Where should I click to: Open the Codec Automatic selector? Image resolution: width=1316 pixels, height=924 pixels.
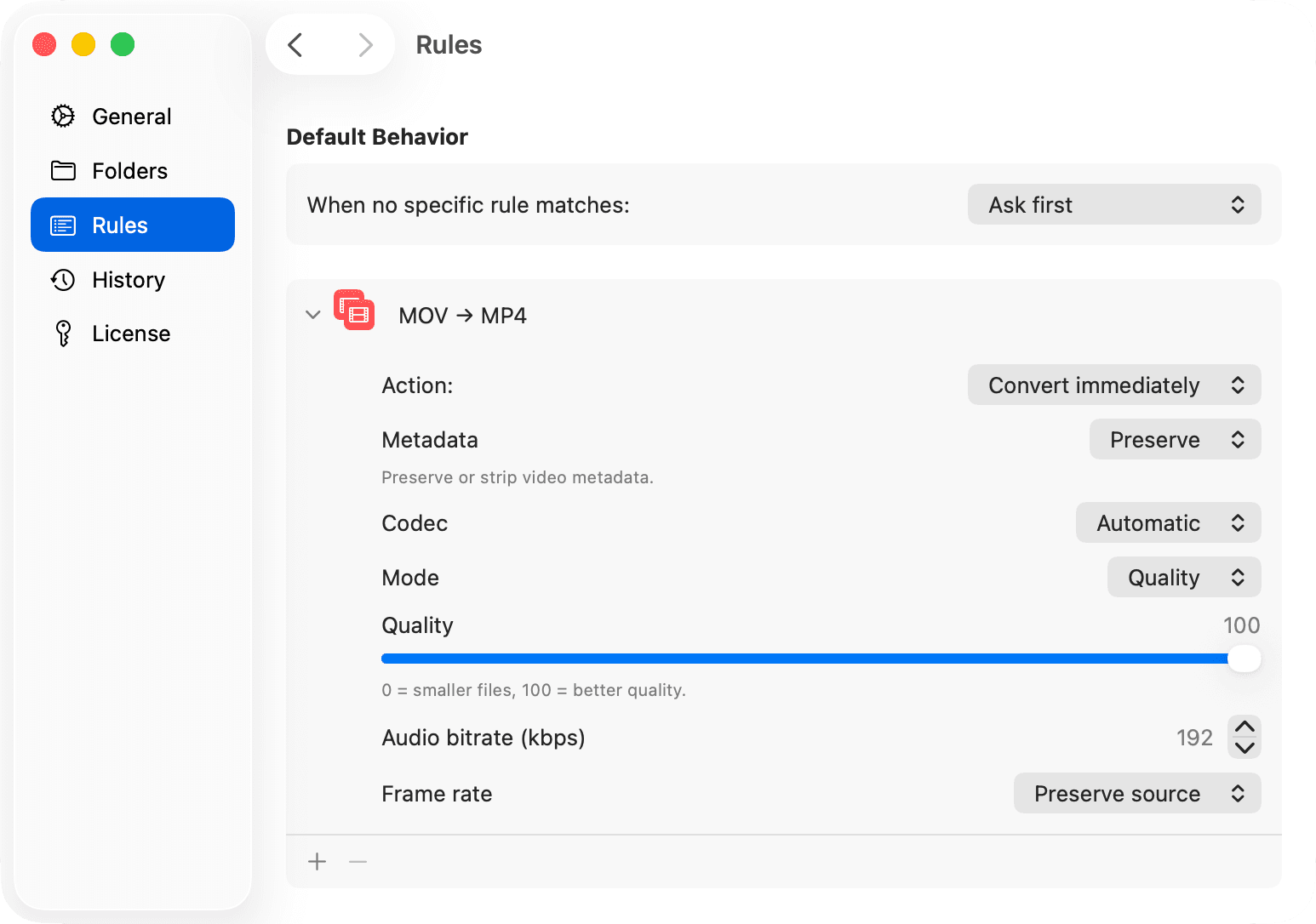pyautogui.click(x=1168, y=522)
